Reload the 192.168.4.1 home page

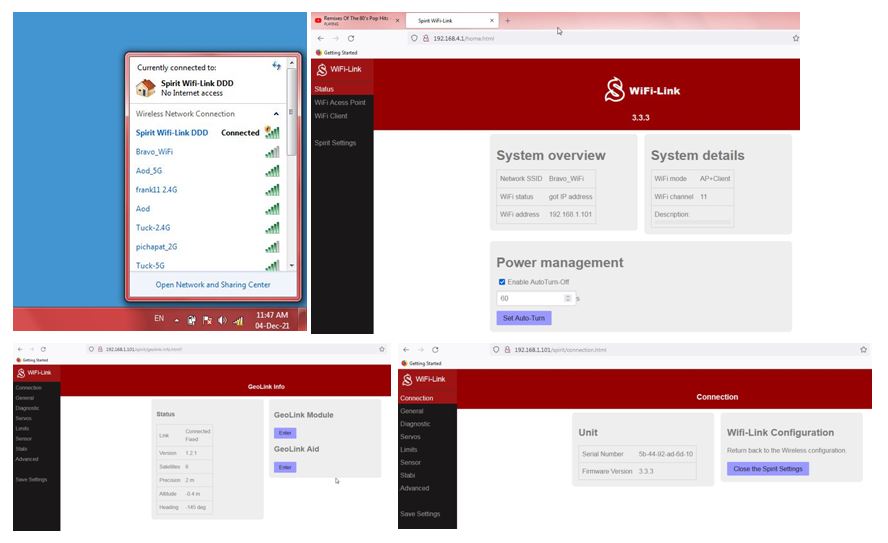(351, 38)
